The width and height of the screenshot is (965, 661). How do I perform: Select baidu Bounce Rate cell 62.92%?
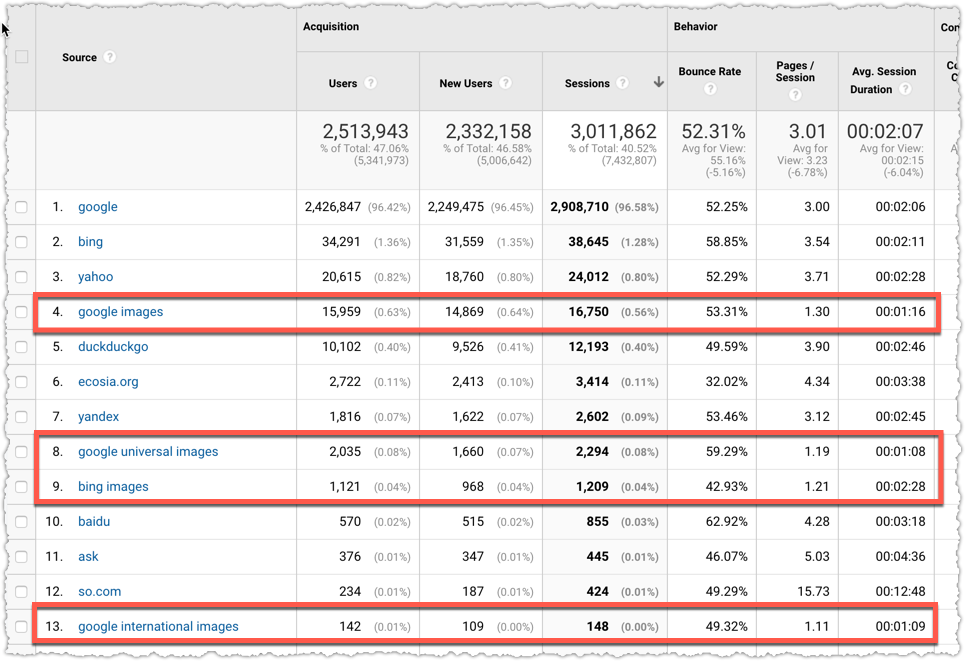point(727,522)
